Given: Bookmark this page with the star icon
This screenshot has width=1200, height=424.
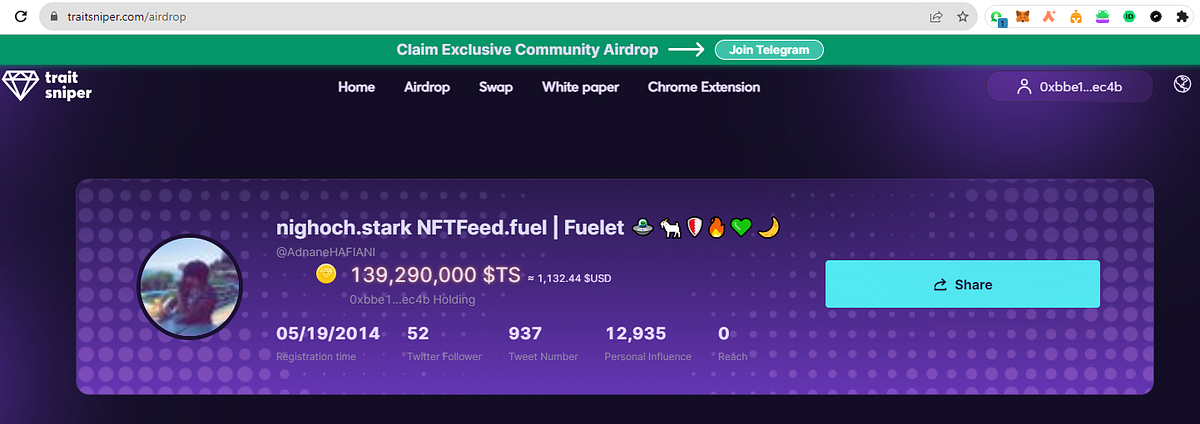Looking at the screenshot, I should pos(963,17).
